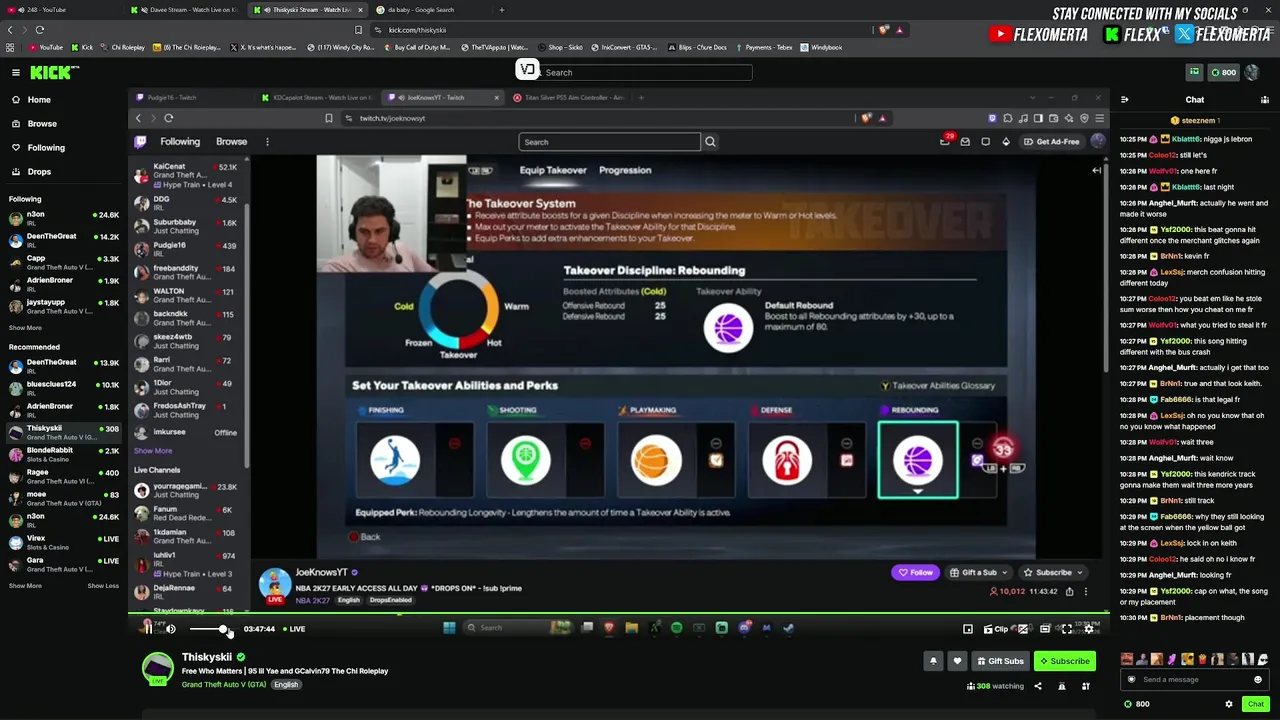Follow JoeKnowsYT on Twitch
The image size is (1280, 720).
tap(915, 573)
